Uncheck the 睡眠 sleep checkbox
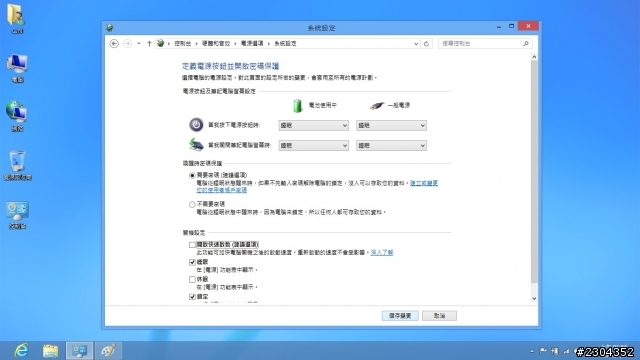This screenshot has height=360, width=640. tap(192, 262)
